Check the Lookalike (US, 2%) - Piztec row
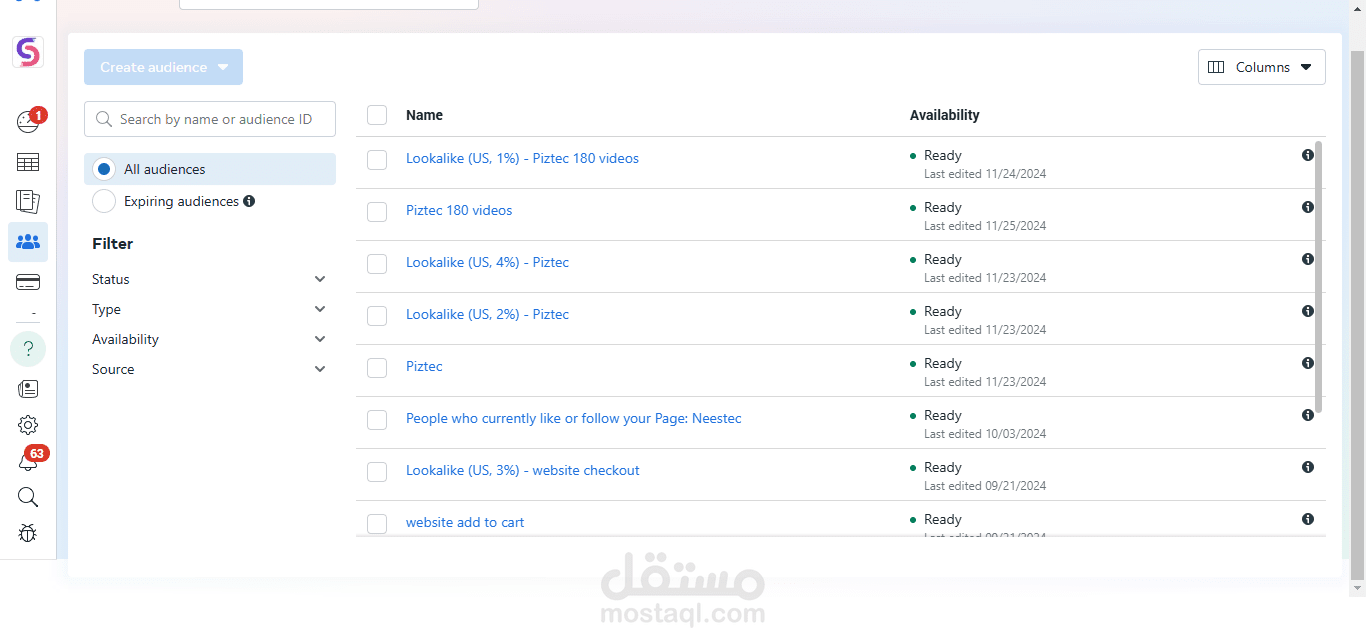 [x=377, y=316]
